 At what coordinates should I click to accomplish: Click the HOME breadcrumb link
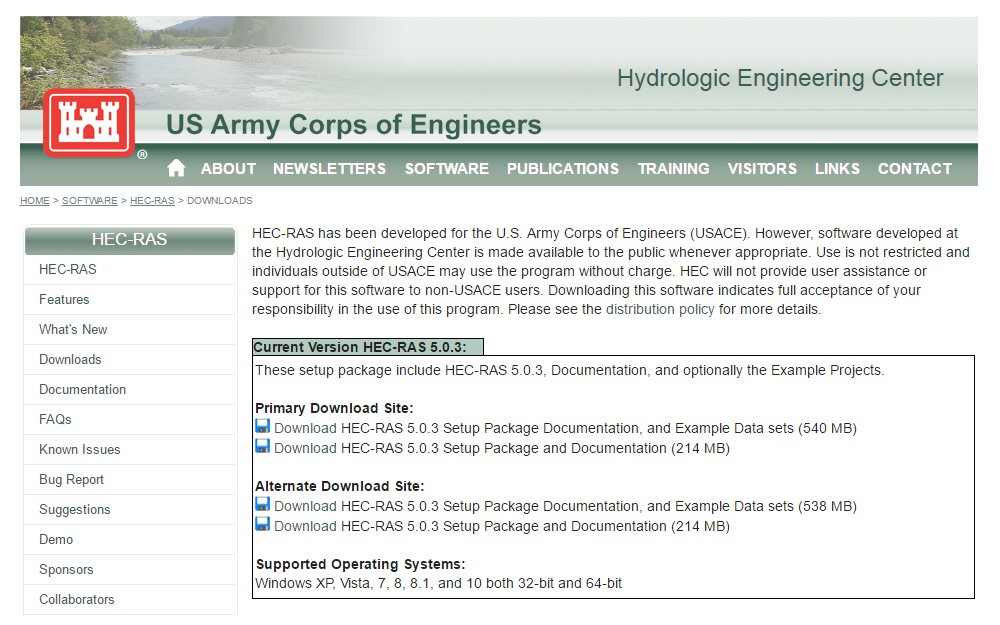34,201
